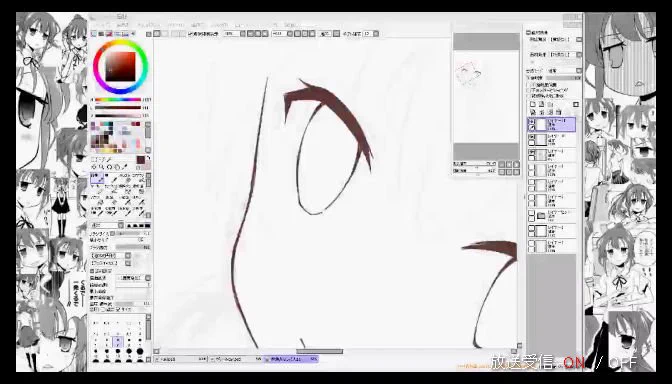Select the Hand pan tool

tap(117, 167)
